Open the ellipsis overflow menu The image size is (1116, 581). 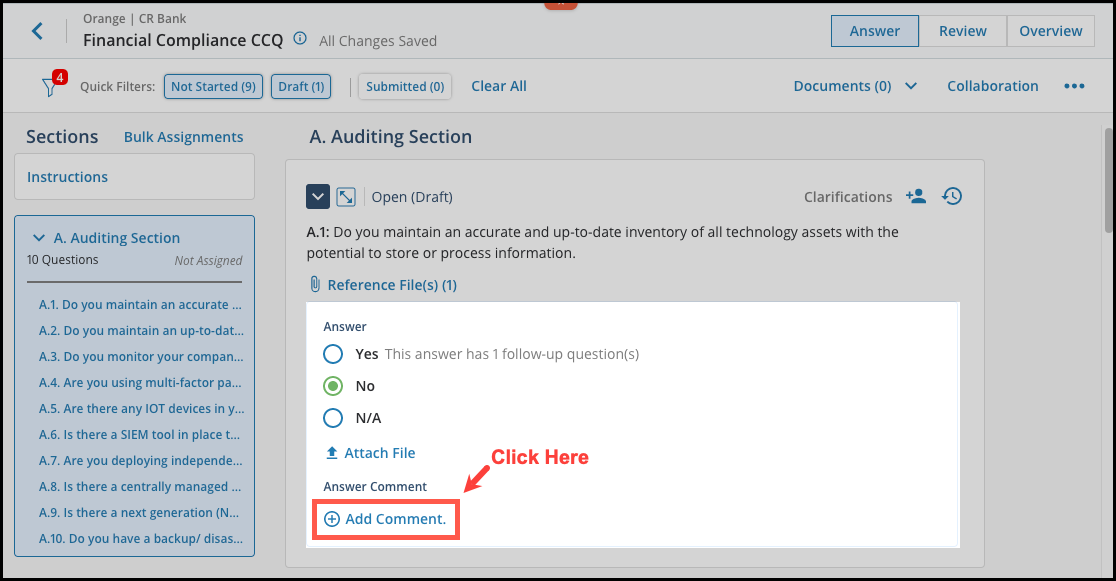[1074, 86]
